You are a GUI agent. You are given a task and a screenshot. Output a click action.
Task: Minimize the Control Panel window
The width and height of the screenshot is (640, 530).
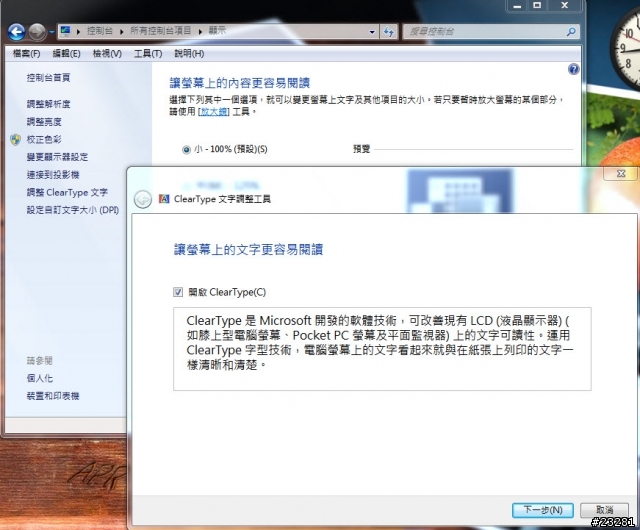coord(517,6)
